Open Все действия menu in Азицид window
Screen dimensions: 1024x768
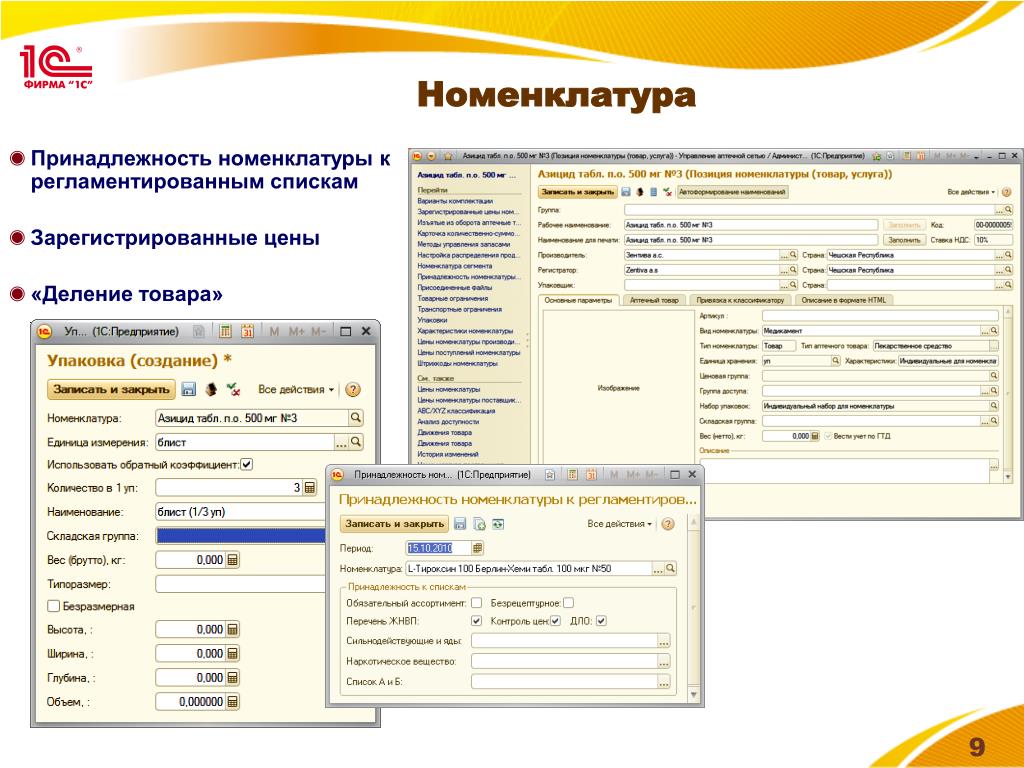pos(971,192)
